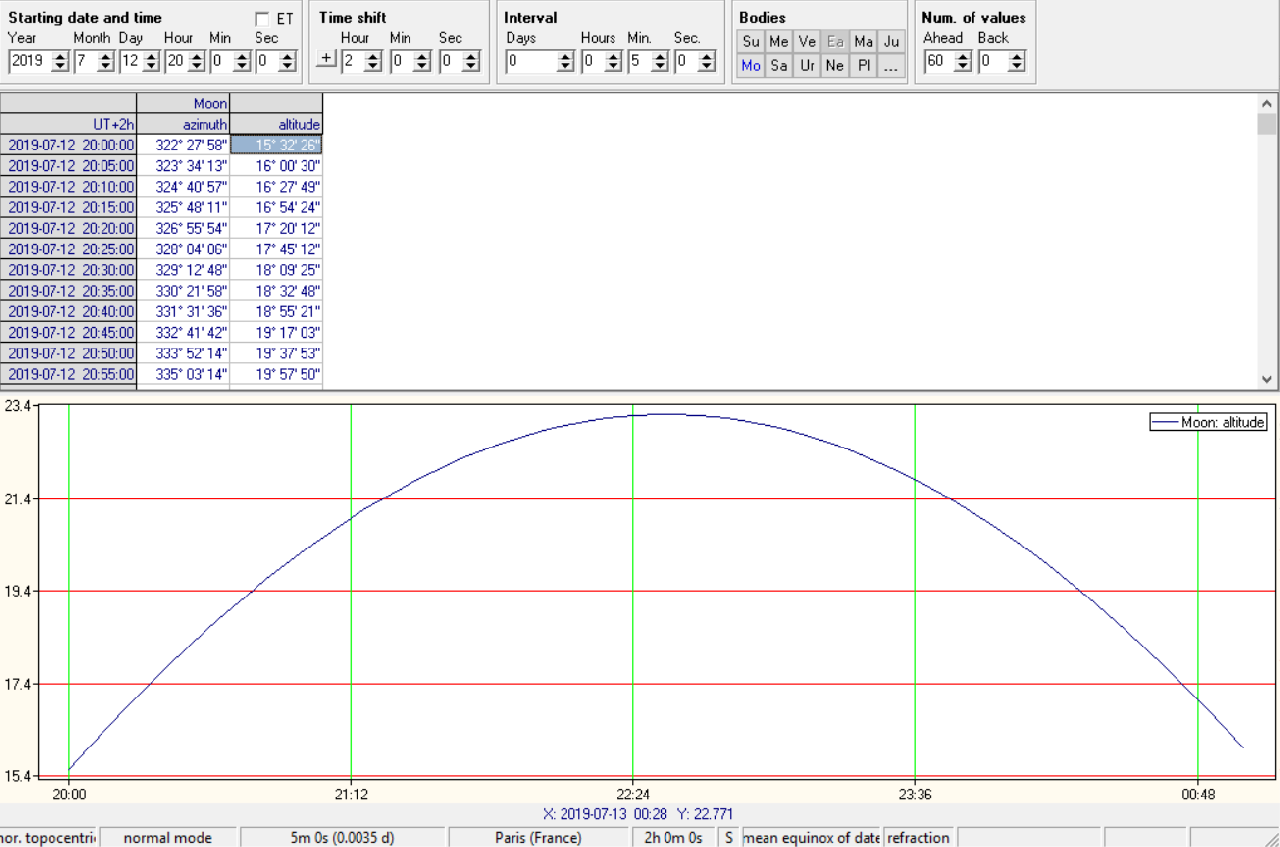Select the 2019-07-12 20:00:00 row header

(68, 145)
